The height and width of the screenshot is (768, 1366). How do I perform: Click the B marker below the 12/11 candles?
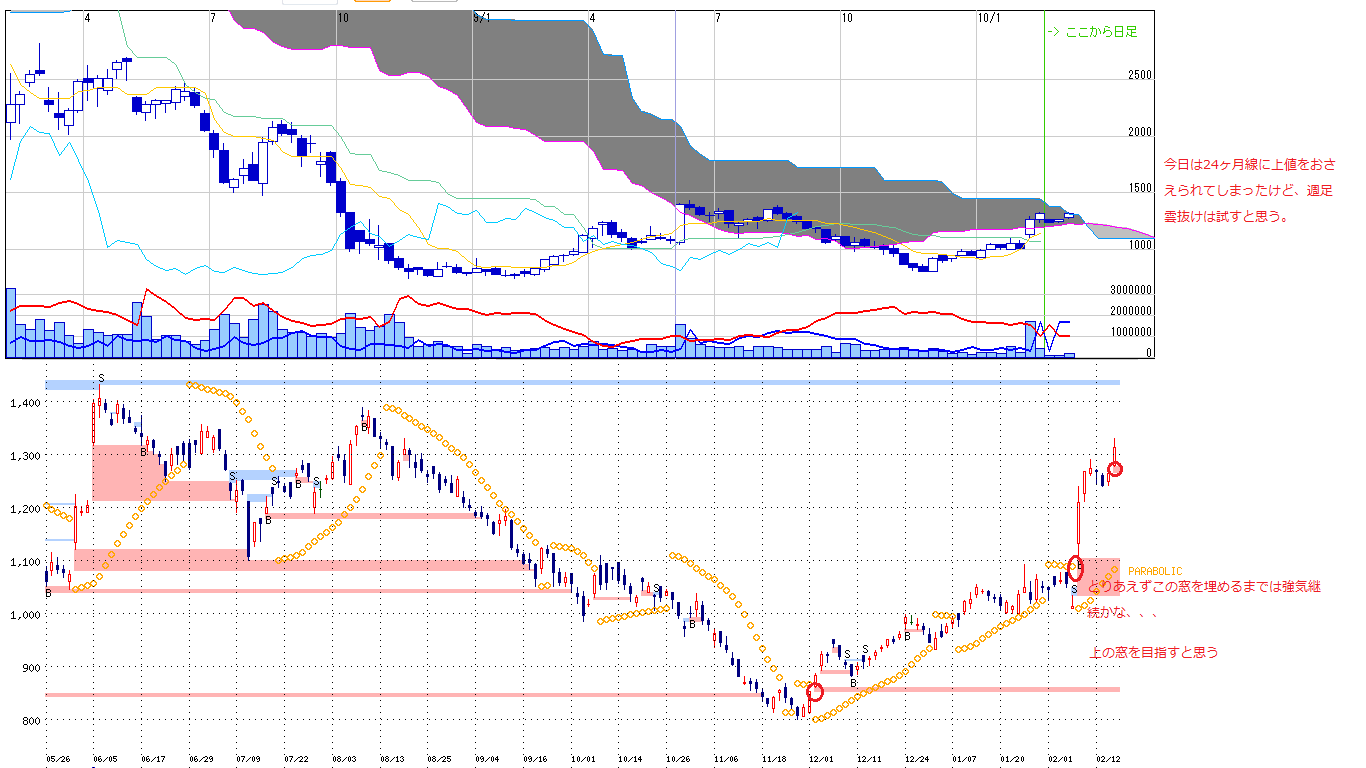tap(853, 683)
